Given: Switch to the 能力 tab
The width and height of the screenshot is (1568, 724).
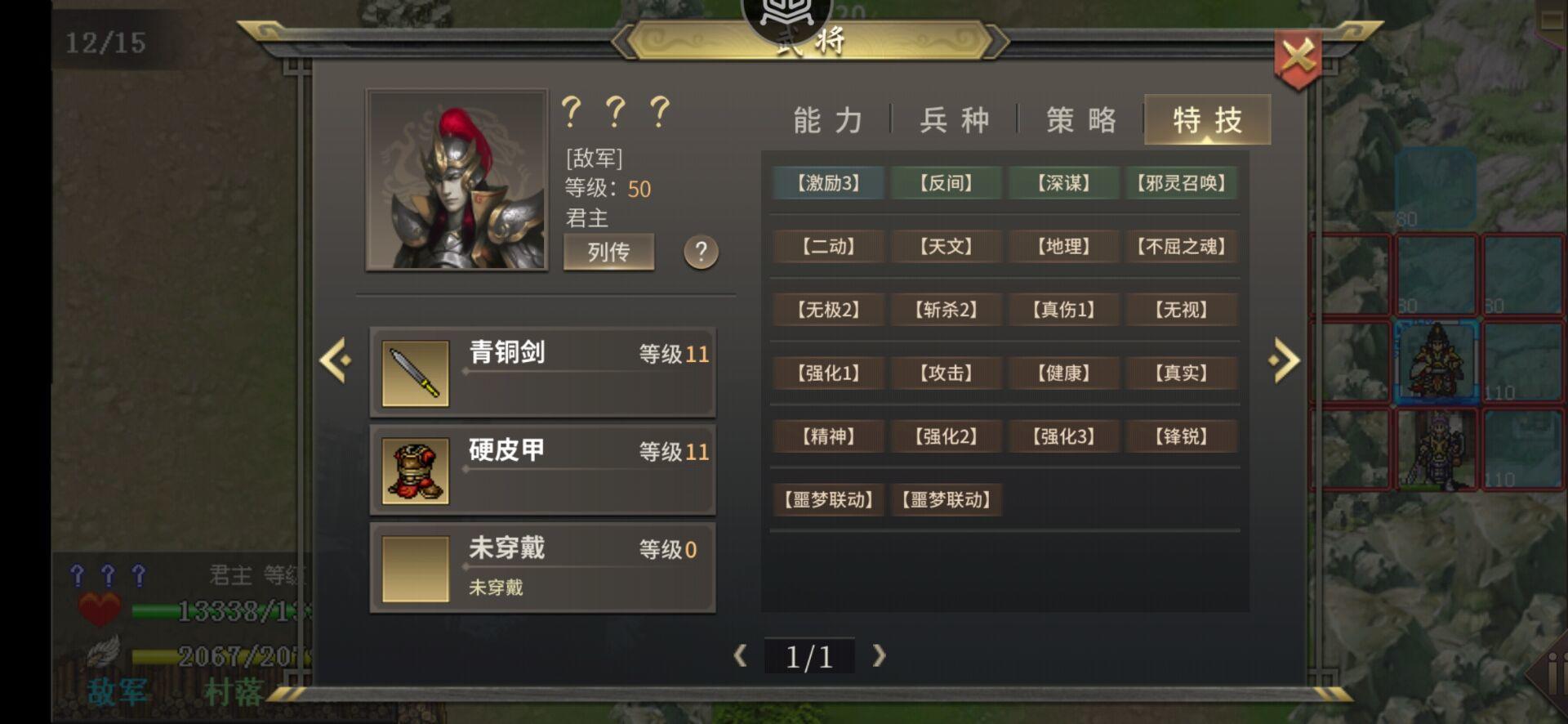Looking at the screenshot, I should pos(828,120).
